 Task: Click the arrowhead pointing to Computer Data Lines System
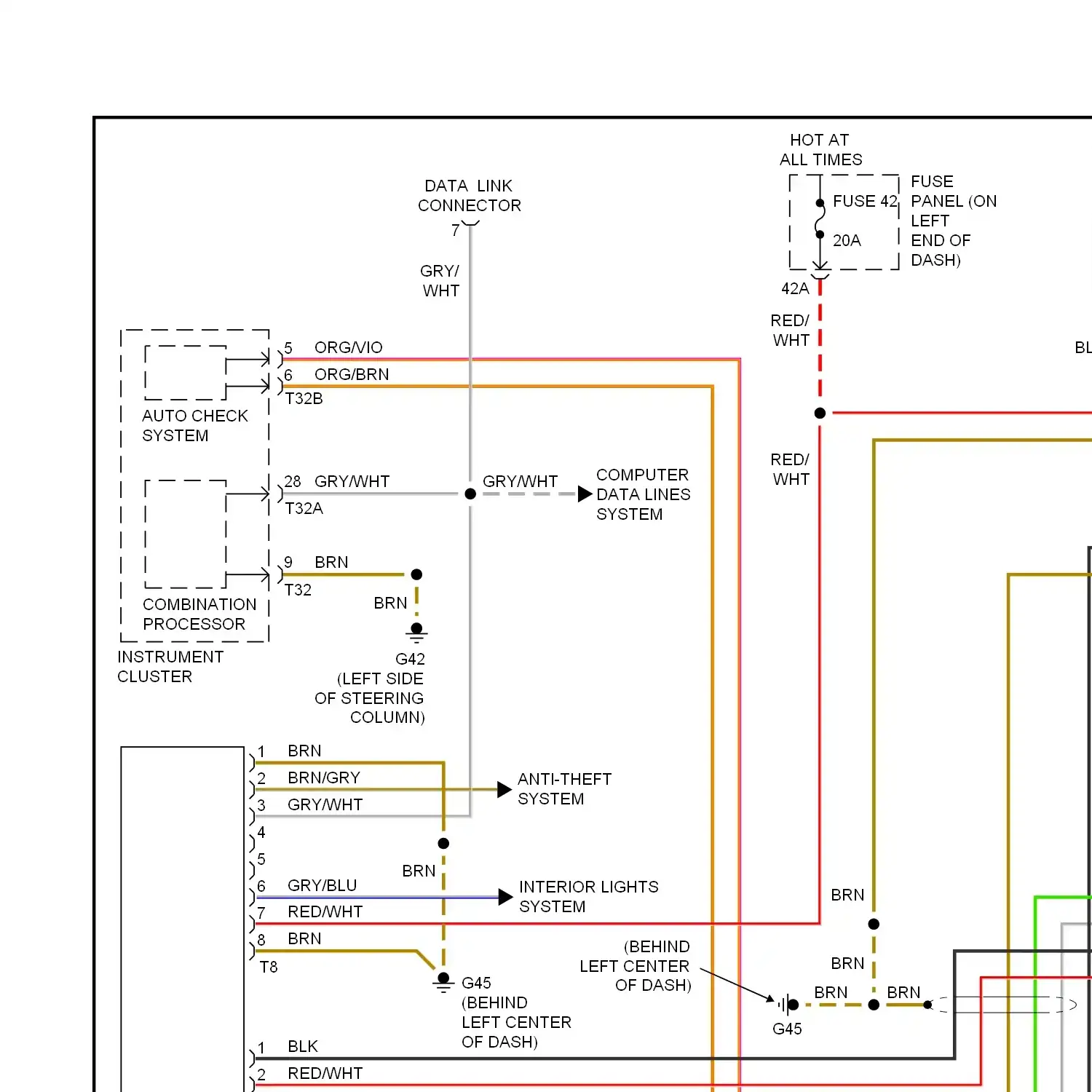[x=585, y=494]
